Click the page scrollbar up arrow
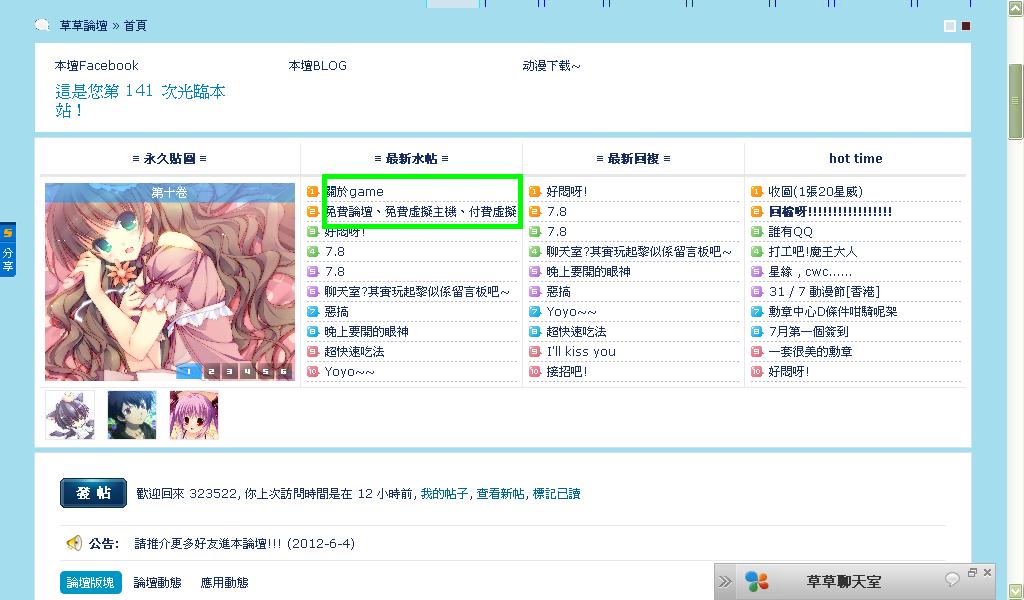 [1016, 8]
